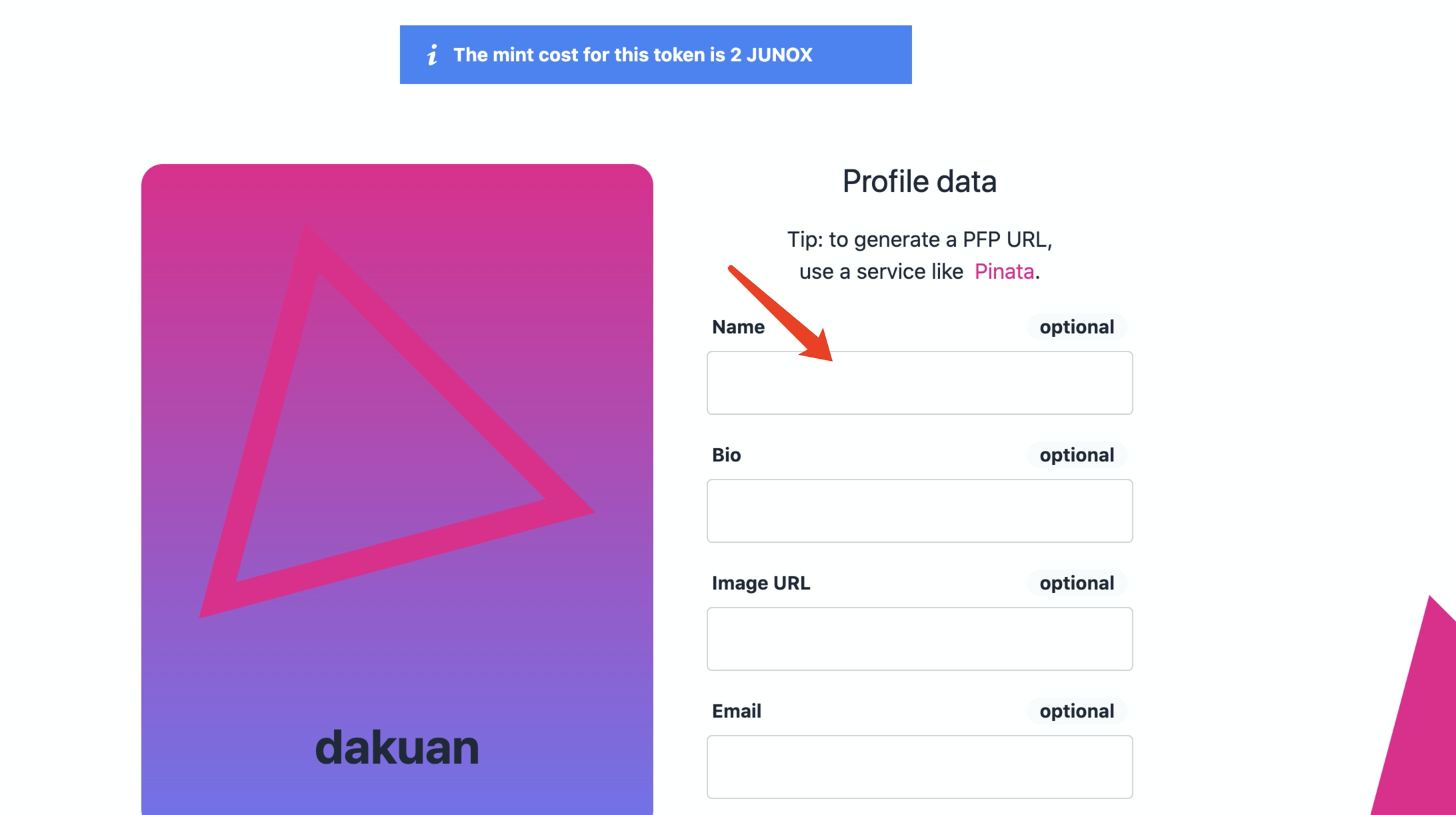Image resolution: width=1456 pixels, height=815 pixels.
Task: Click the Email field label
Action: (736, 711)
